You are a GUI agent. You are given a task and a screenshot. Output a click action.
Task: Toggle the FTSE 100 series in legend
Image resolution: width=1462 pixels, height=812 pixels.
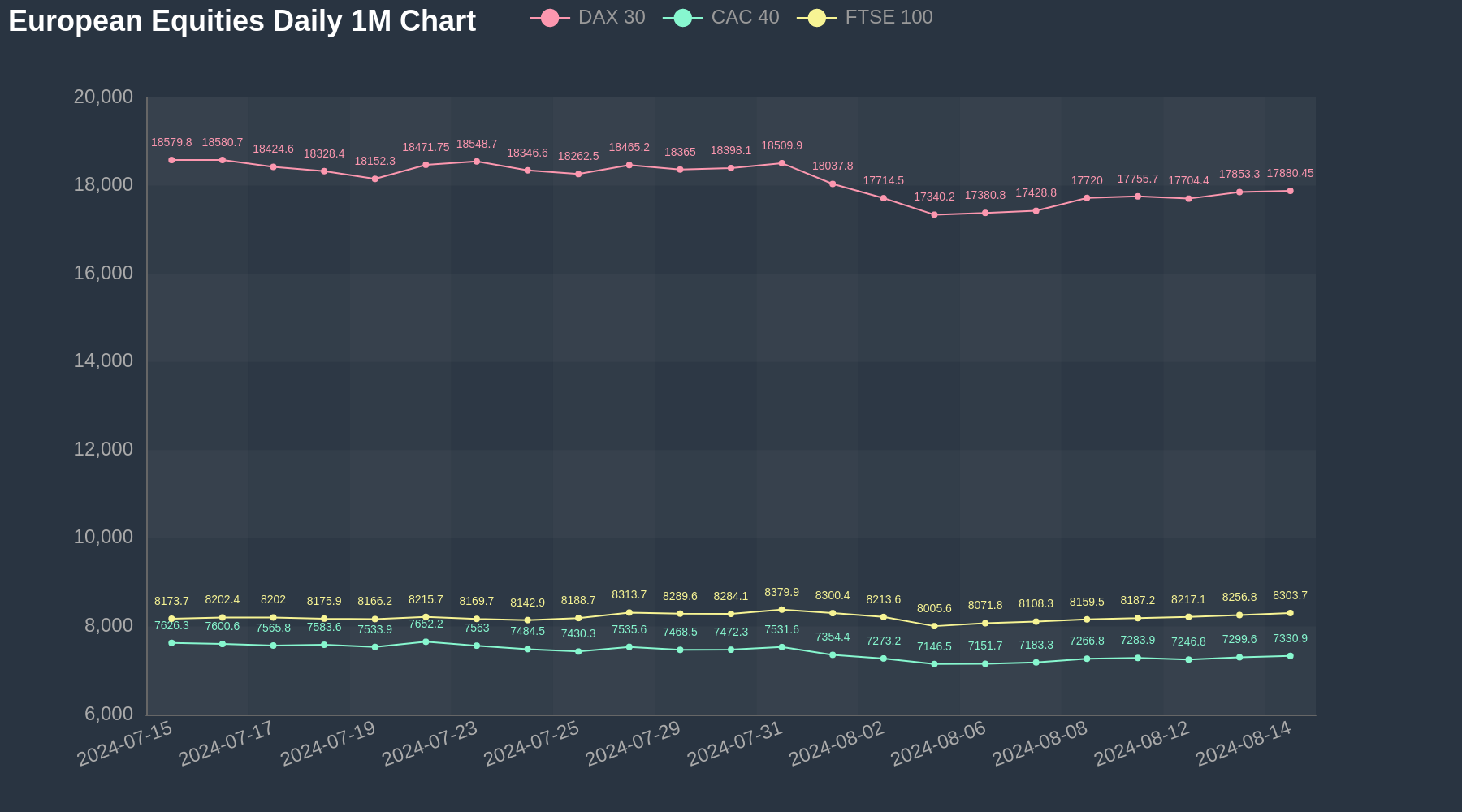tap(865, 17)
